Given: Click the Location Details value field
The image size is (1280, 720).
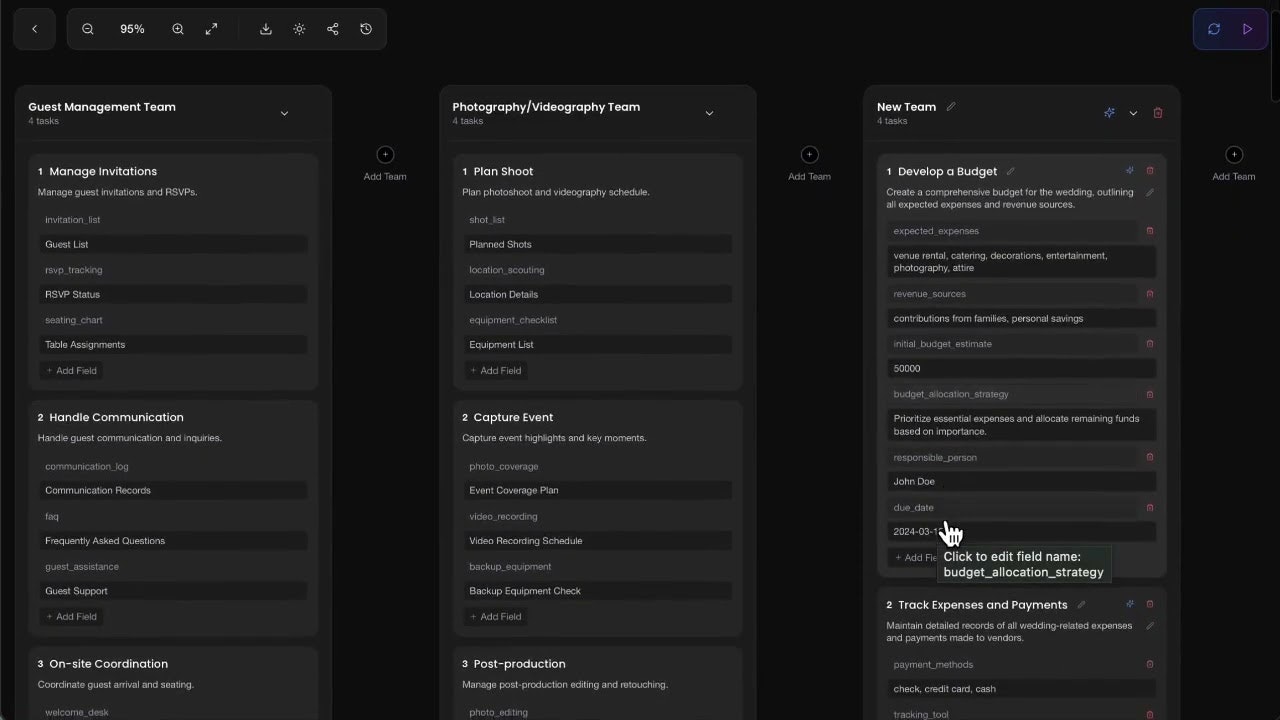Looking at the screenshot, I should [597, 294].
